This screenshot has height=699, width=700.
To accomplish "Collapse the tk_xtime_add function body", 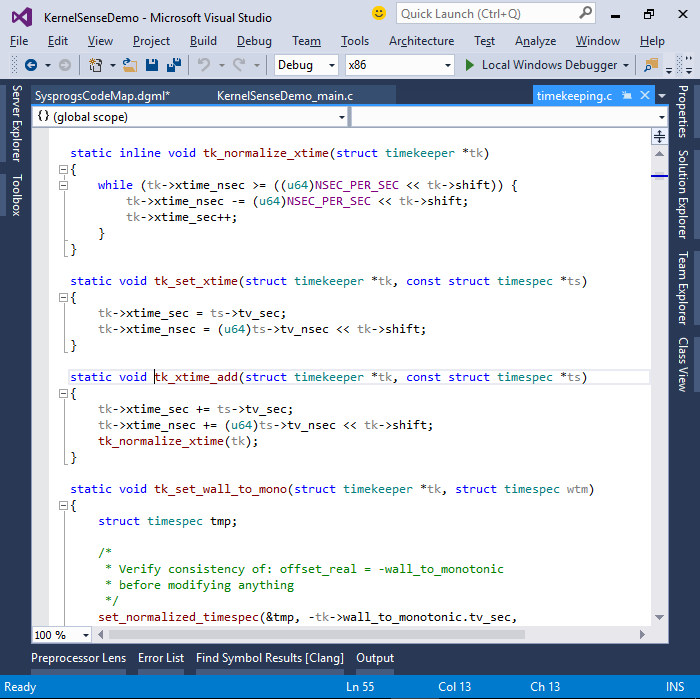I will 63,393.
